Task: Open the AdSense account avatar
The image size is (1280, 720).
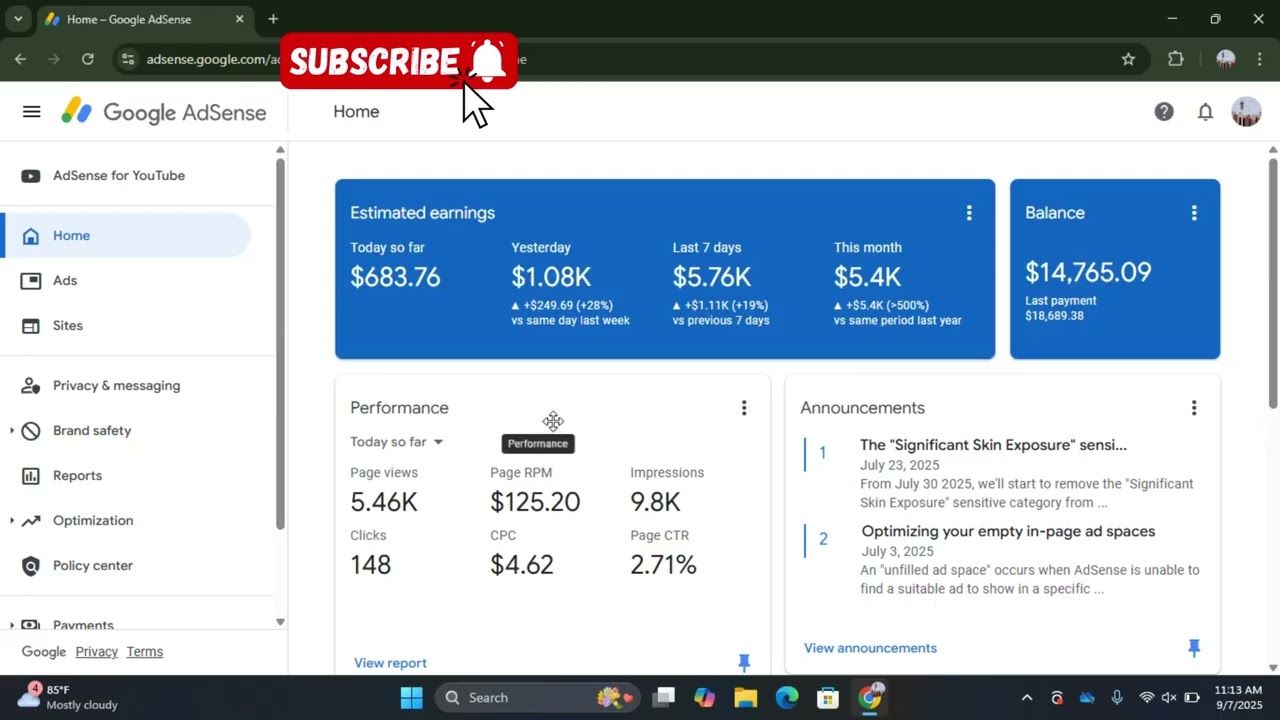Action: [x=1246, y=112]
